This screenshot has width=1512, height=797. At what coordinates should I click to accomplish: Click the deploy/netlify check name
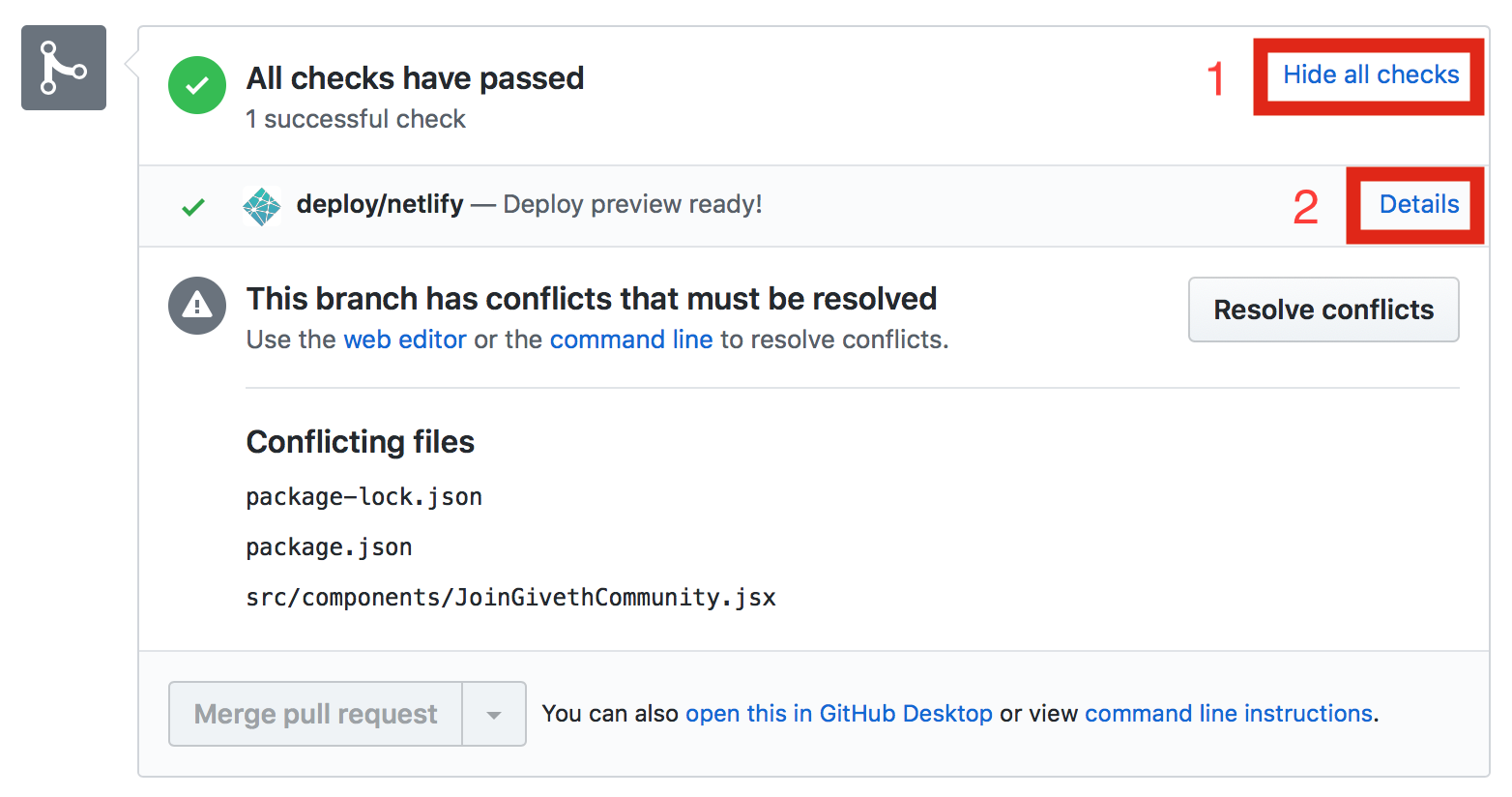click(380, 205)
